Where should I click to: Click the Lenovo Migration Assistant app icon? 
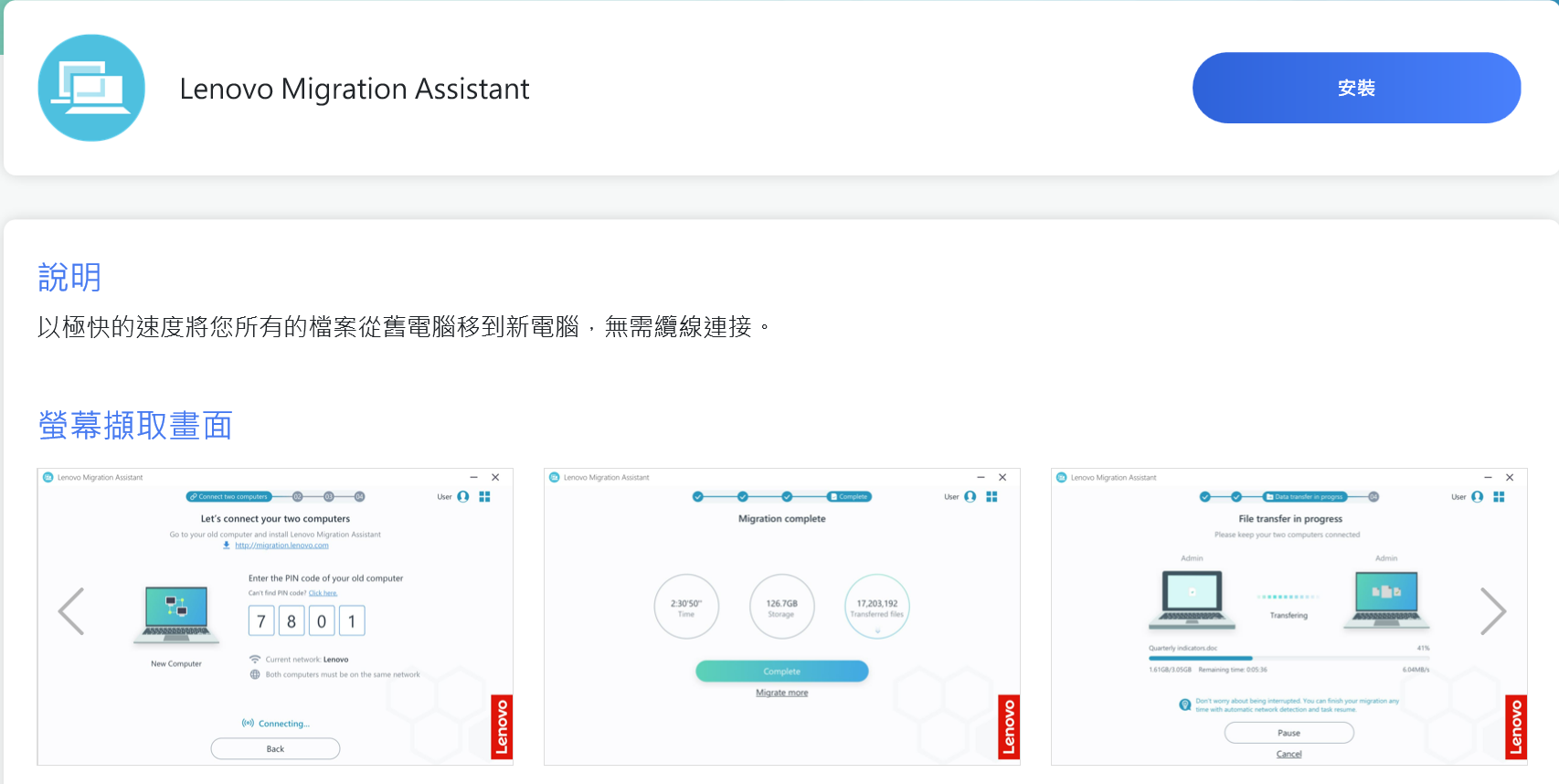pyautogui.click(x=91, y=88)
